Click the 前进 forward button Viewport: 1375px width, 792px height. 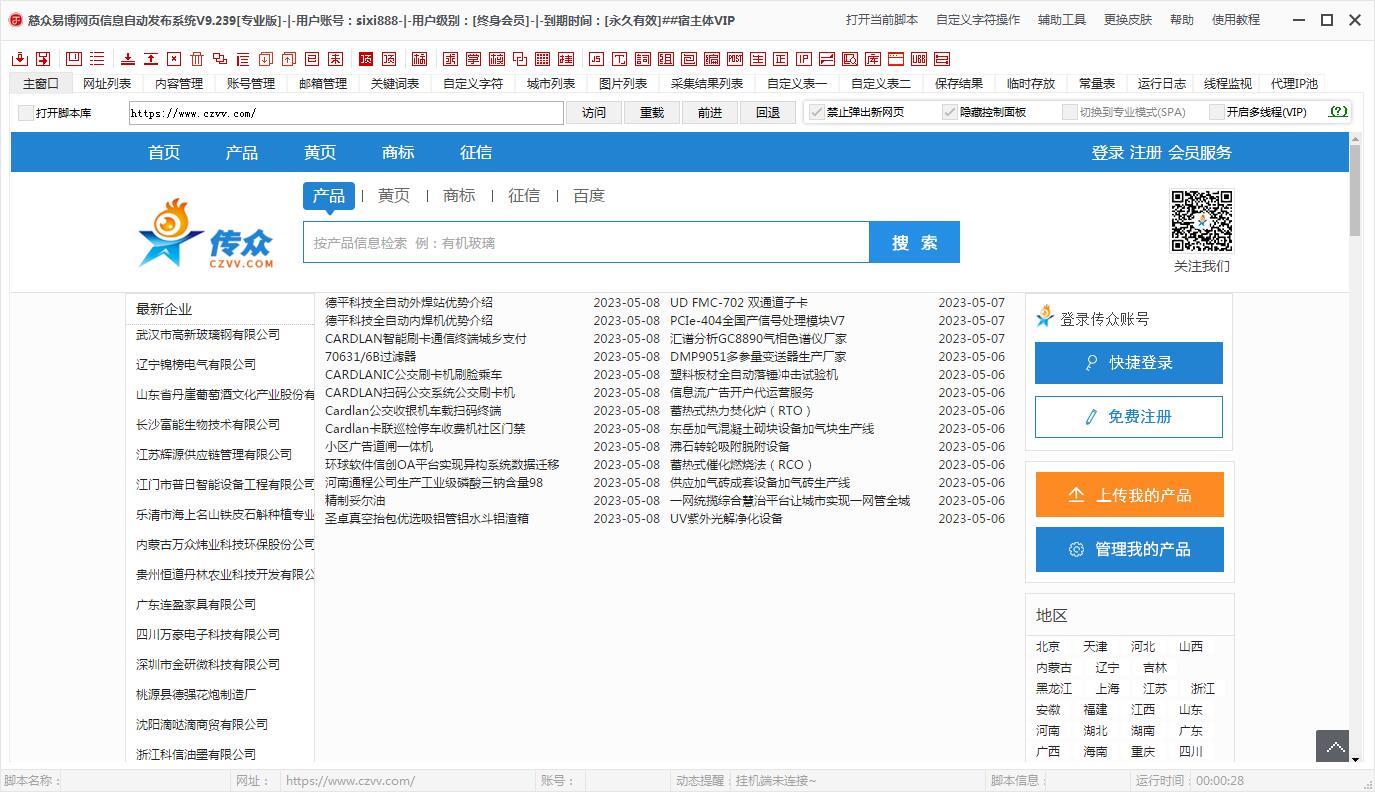[710, 113]
